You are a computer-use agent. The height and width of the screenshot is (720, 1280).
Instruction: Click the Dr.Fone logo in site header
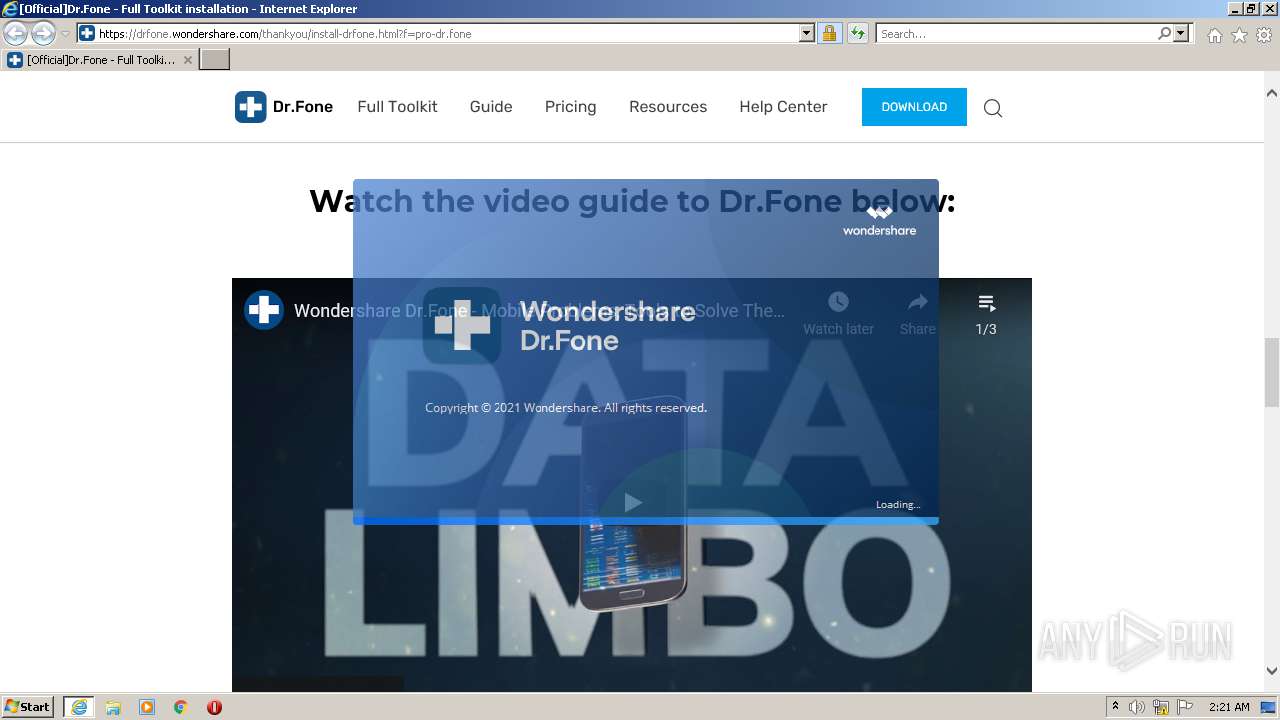click(284, 107)
